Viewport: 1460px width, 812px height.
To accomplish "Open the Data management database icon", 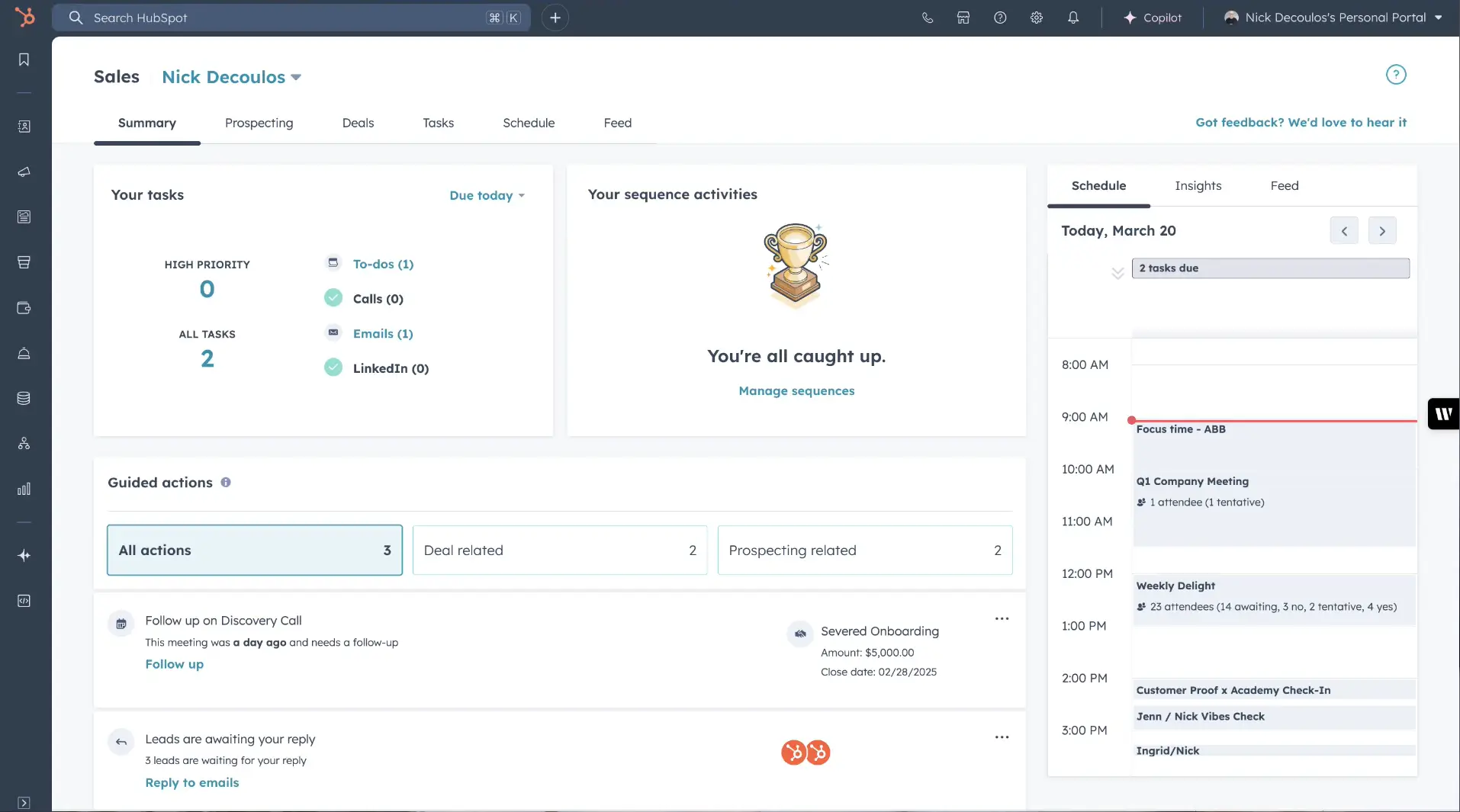I will 24,398.
